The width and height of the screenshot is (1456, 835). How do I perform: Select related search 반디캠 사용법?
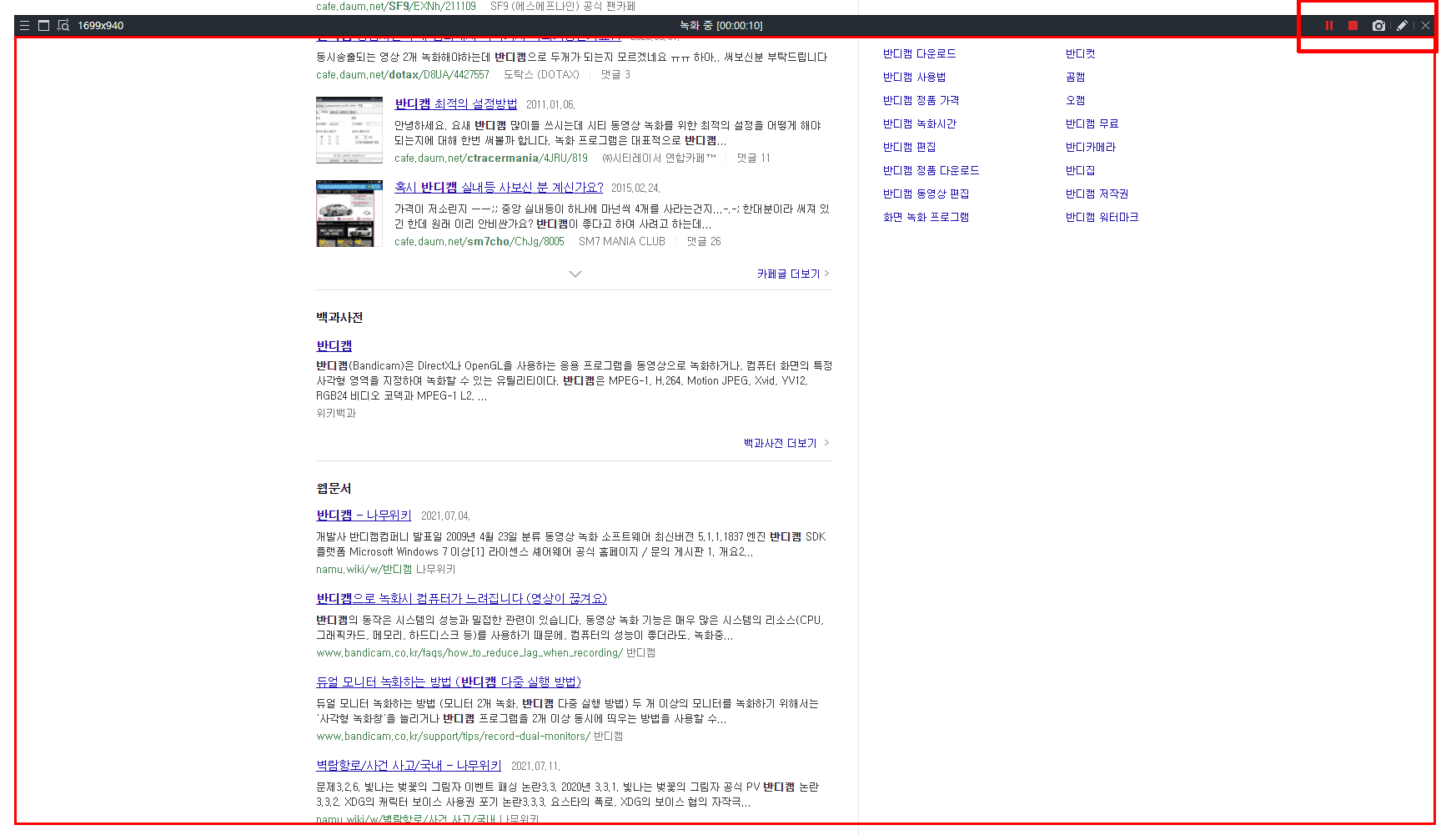tap(914, 78)
